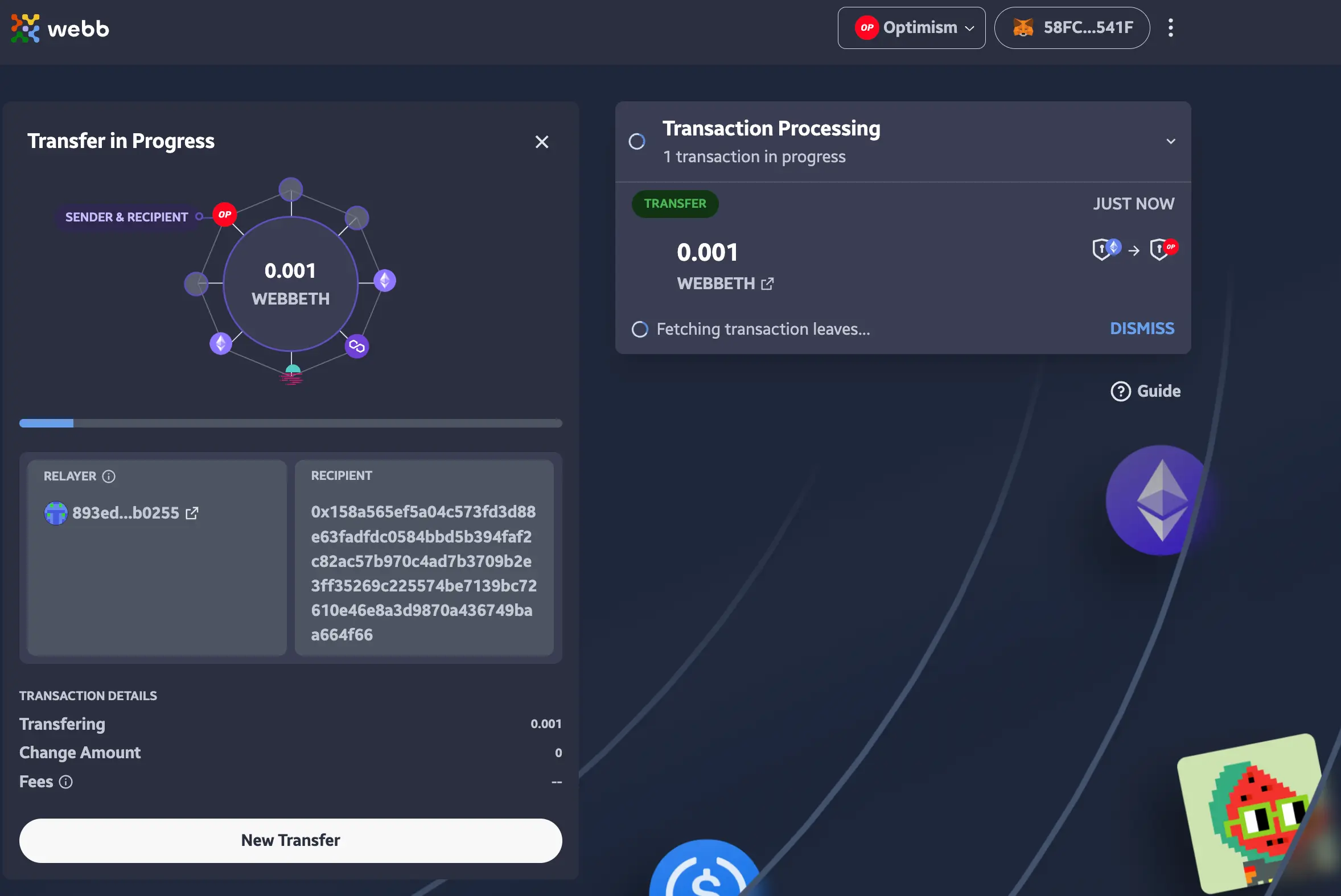This screenshot has height=896, width=1341.
Task: Select the right Ethereum chain node
Action: [385, 281]
